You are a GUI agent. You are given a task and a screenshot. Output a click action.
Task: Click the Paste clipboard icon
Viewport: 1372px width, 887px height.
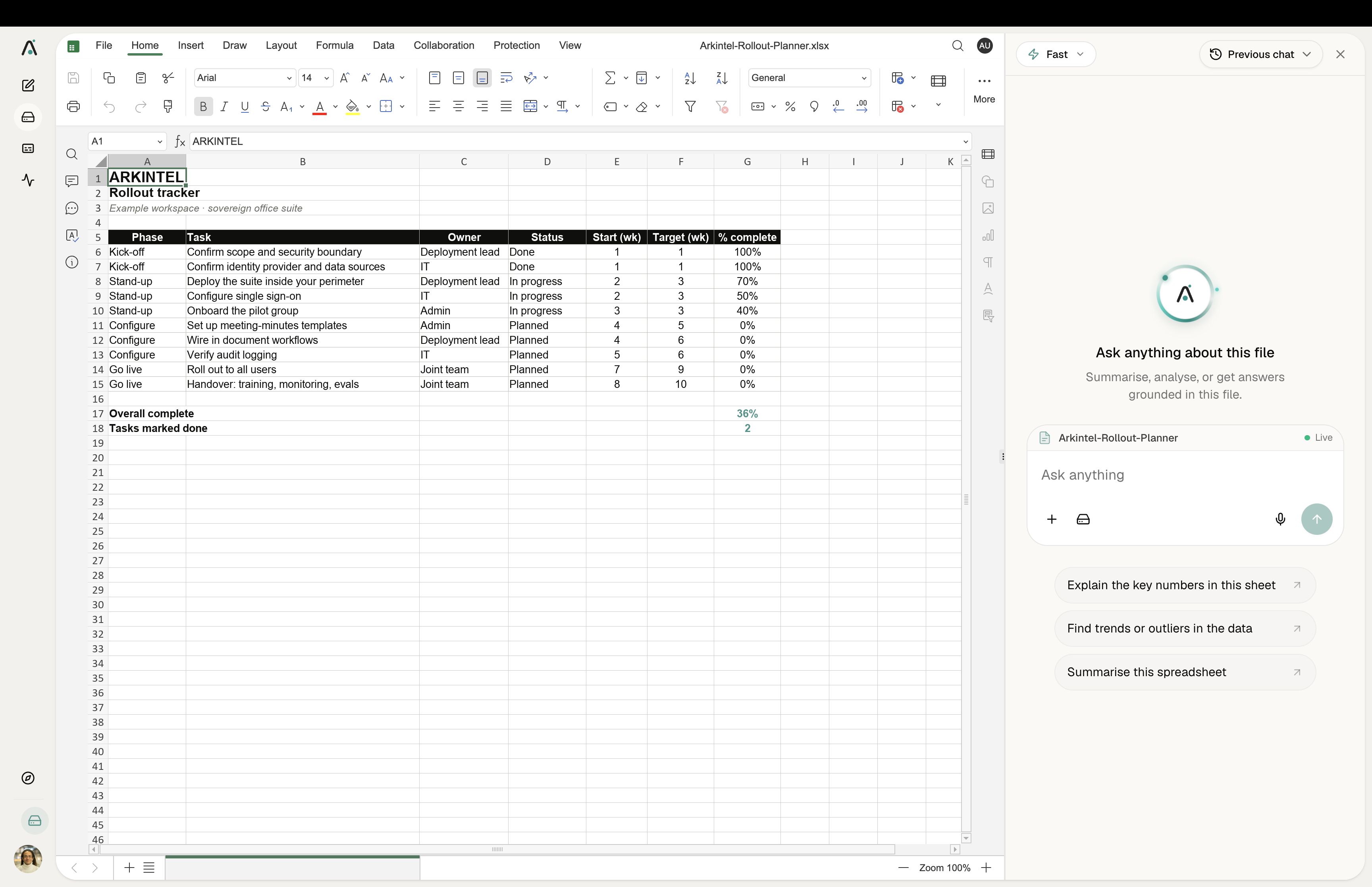click(x=141, y=78)
